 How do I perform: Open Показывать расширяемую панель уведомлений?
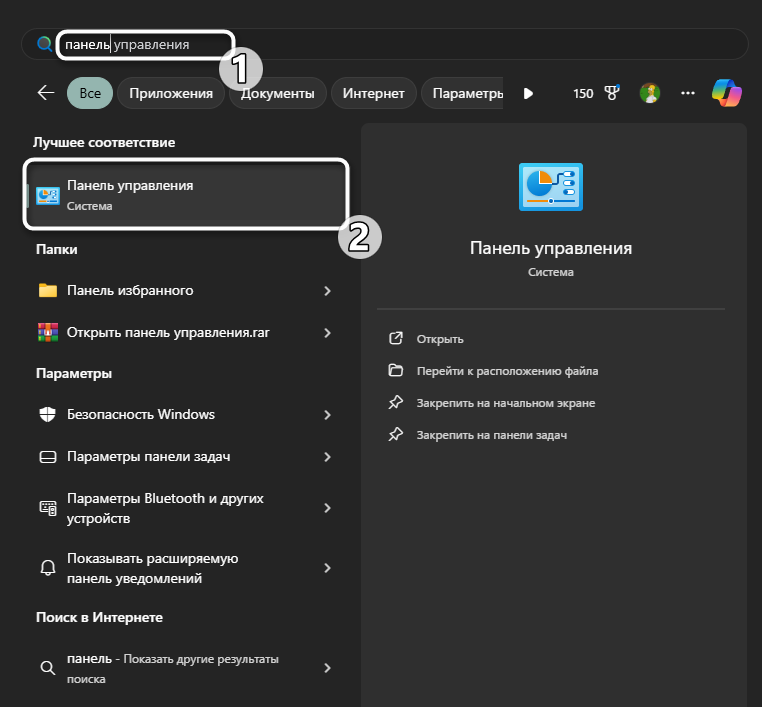pos(186,568)
